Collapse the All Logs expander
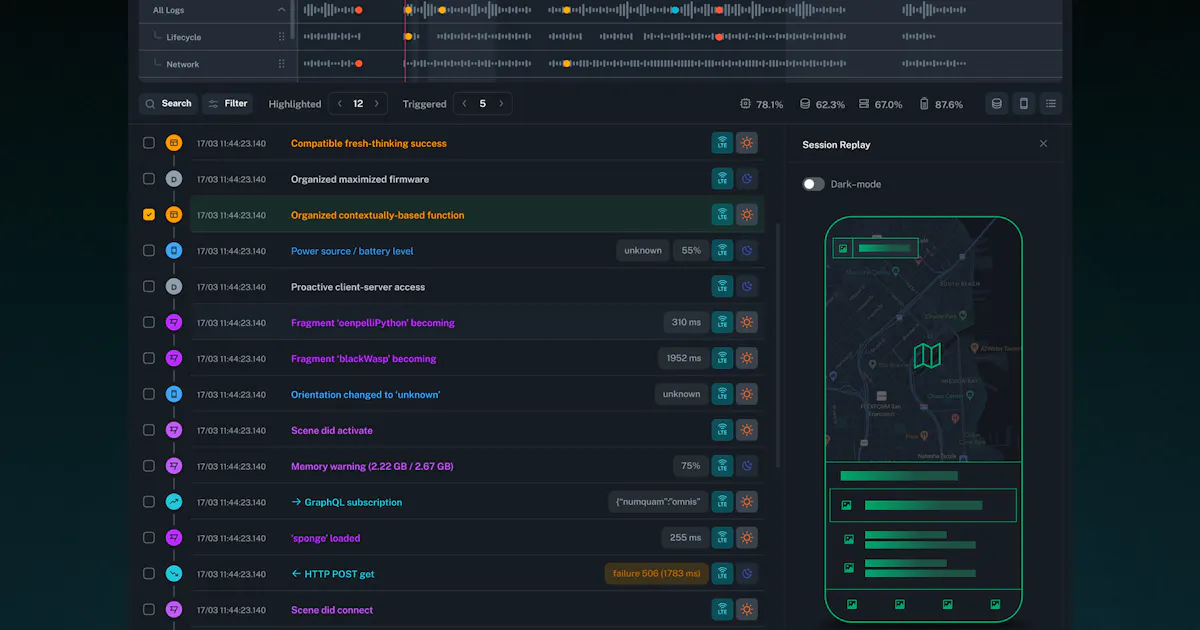This screenshot has height=630, width=1200. click(281, 10)
